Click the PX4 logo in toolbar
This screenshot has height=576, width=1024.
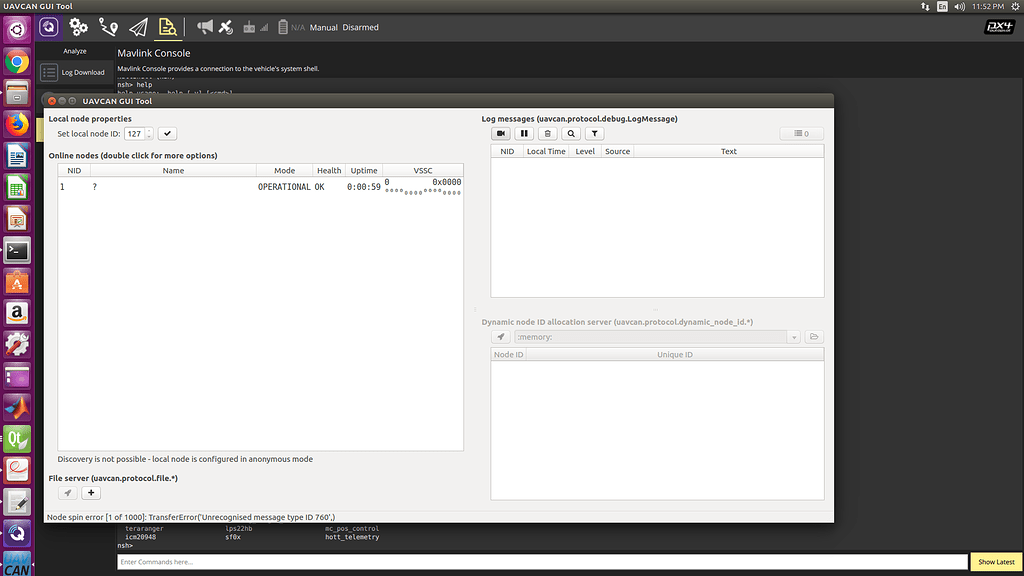[x=999, y=27]
